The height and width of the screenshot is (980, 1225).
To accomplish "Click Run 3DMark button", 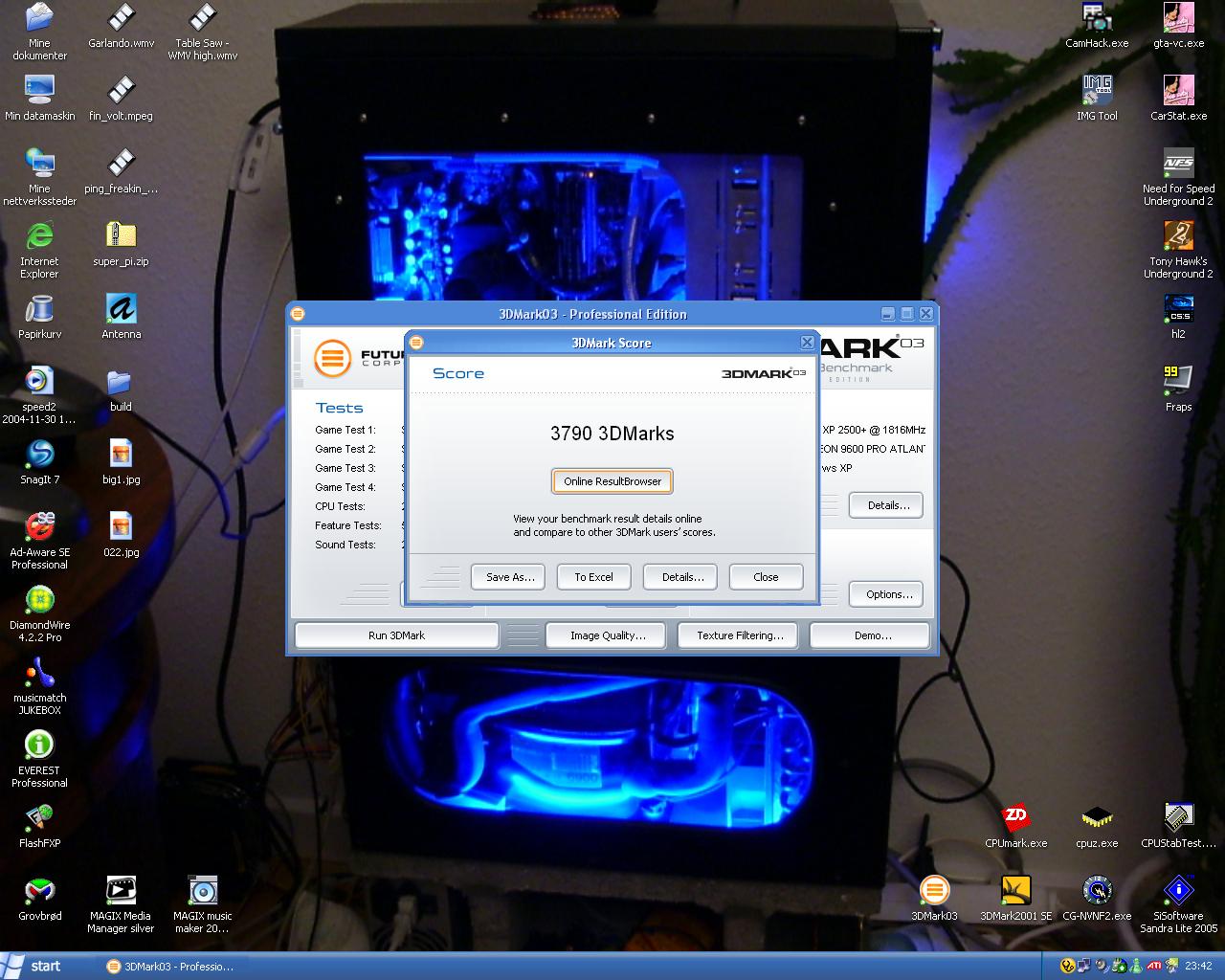I will pos(396,635).
